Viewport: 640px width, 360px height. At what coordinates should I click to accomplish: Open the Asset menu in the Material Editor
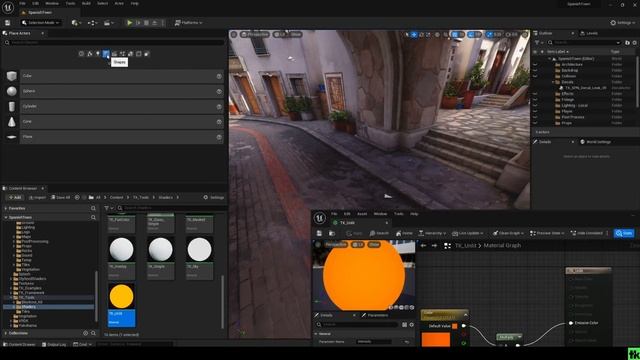coord(362,214)
